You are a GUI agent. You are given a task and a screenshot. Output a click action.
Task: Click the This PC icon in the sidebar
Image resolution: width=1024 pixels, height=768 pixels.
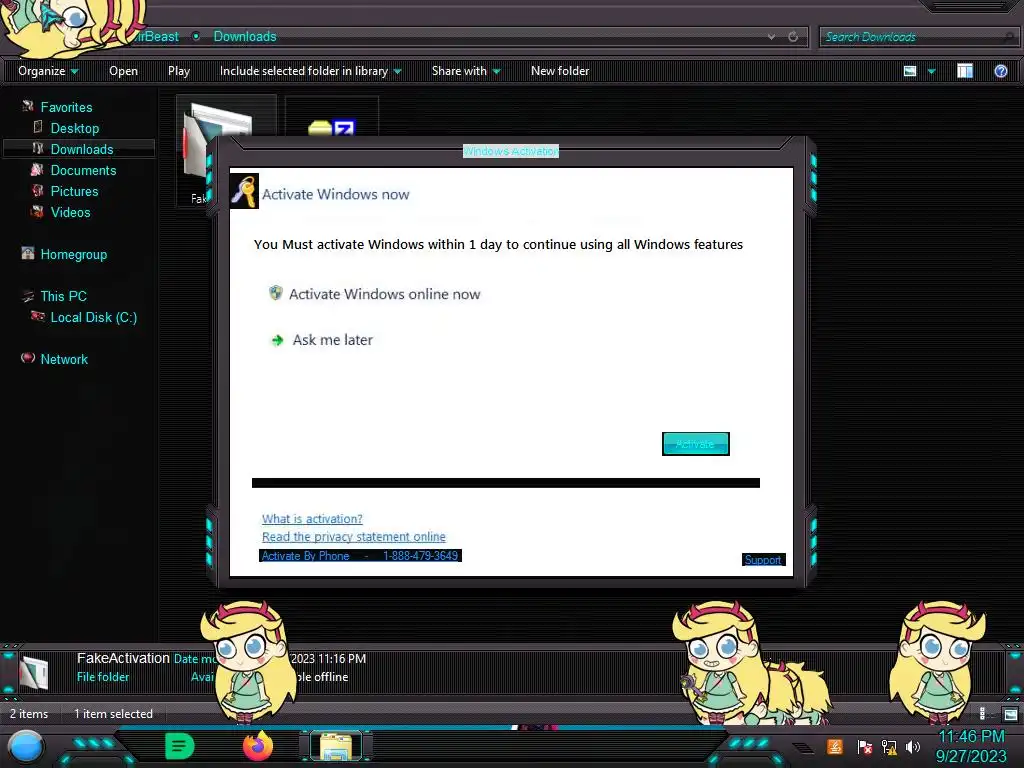point(27,296)
